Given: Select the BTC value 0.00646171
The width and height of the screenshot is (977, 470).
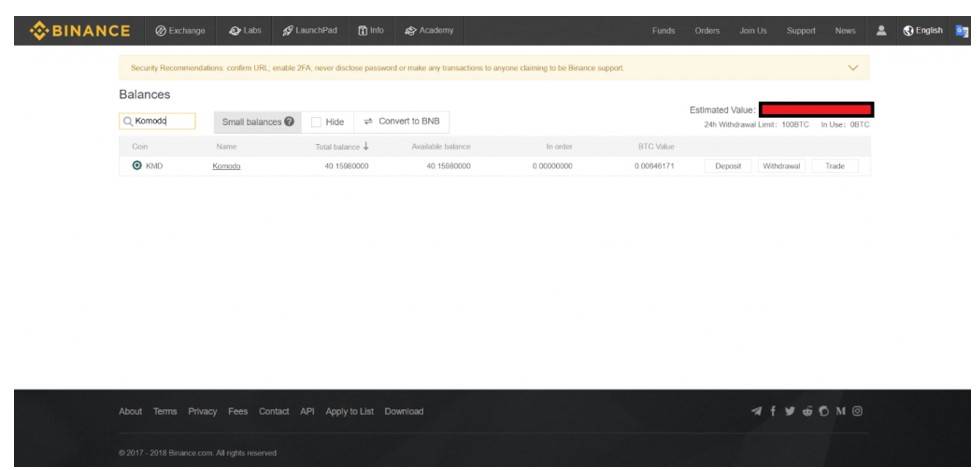Looking at the screenshot, I should [x=654, y=166].
